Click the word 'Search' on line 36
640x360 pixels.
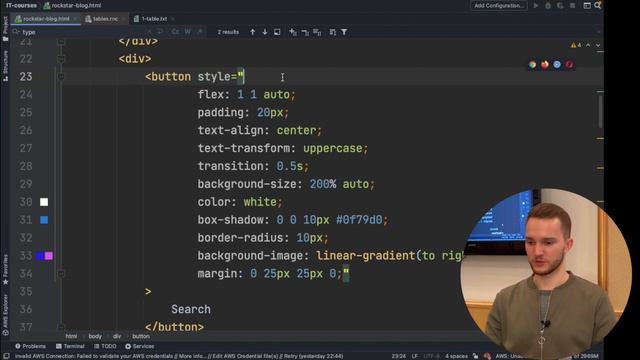pyautogui.click(x=191, y=309)
